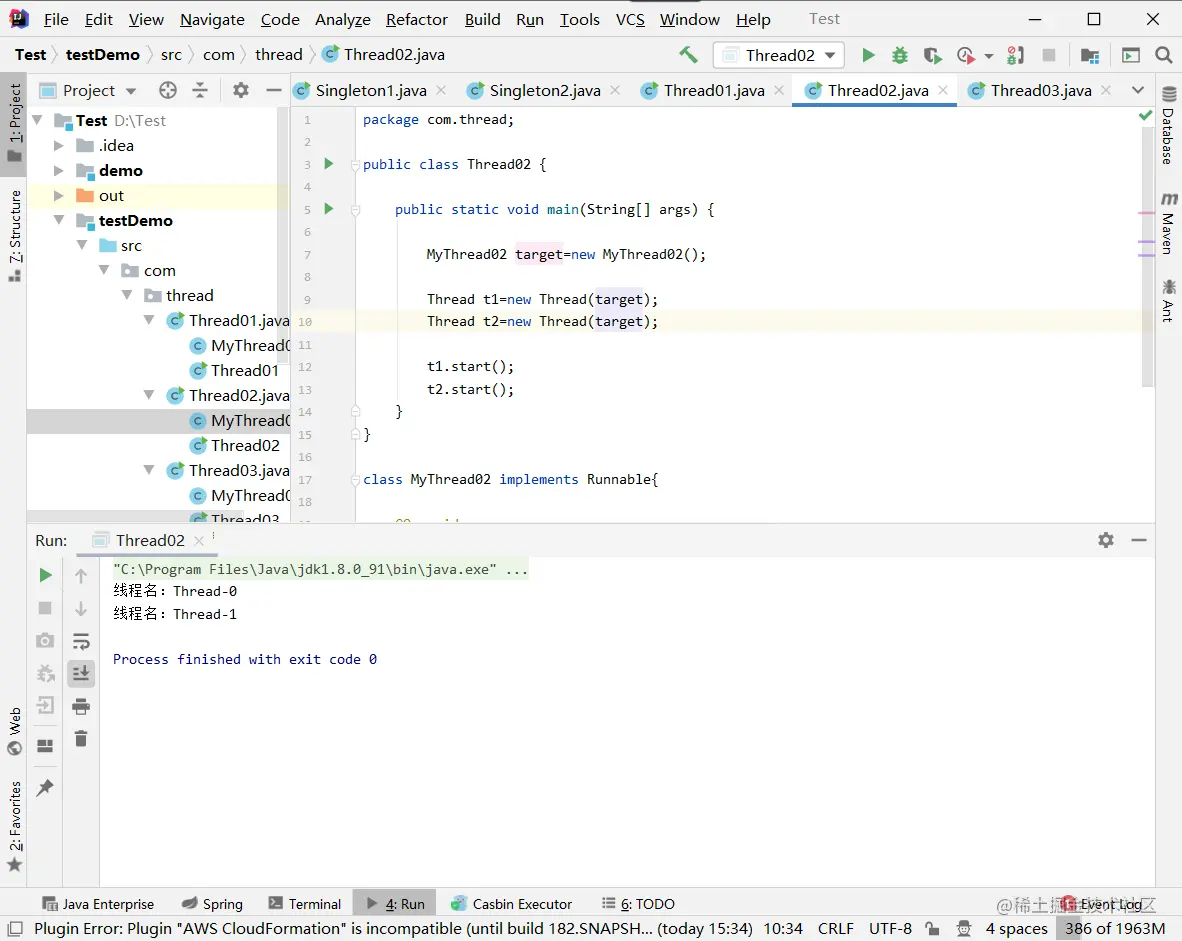1182x941 pixels.
Task: Click the Search Everywhere magnifier icon
Action: [1163, 55]
